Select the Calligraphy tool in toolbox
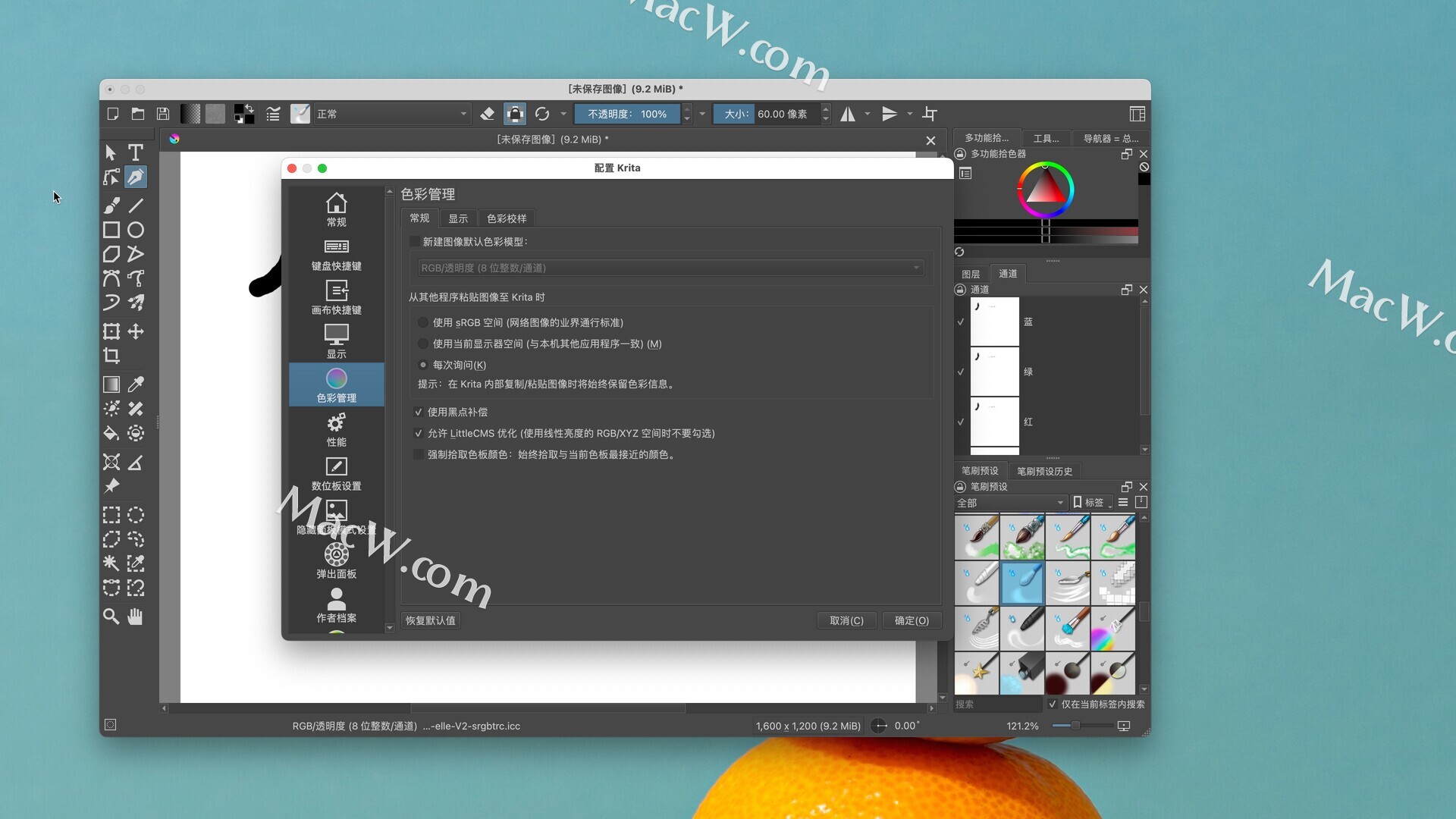The height and width of the screenshot is (819, 1456). [x=136, y=177]
